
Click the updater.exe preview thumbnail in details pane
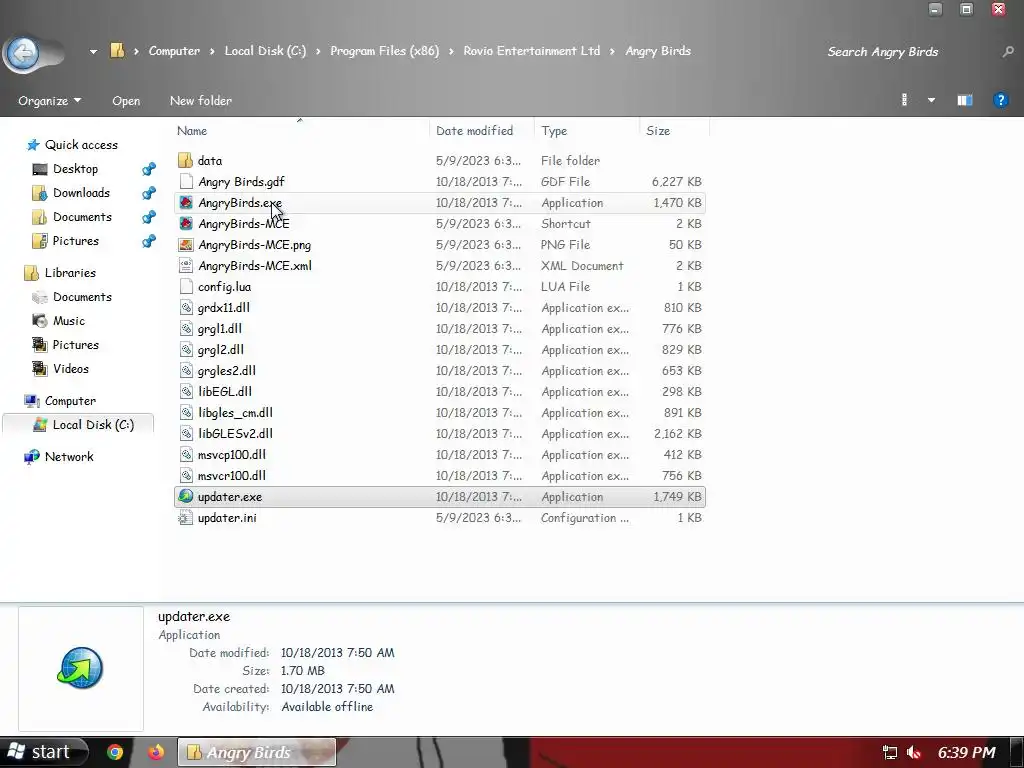[80, 668]
